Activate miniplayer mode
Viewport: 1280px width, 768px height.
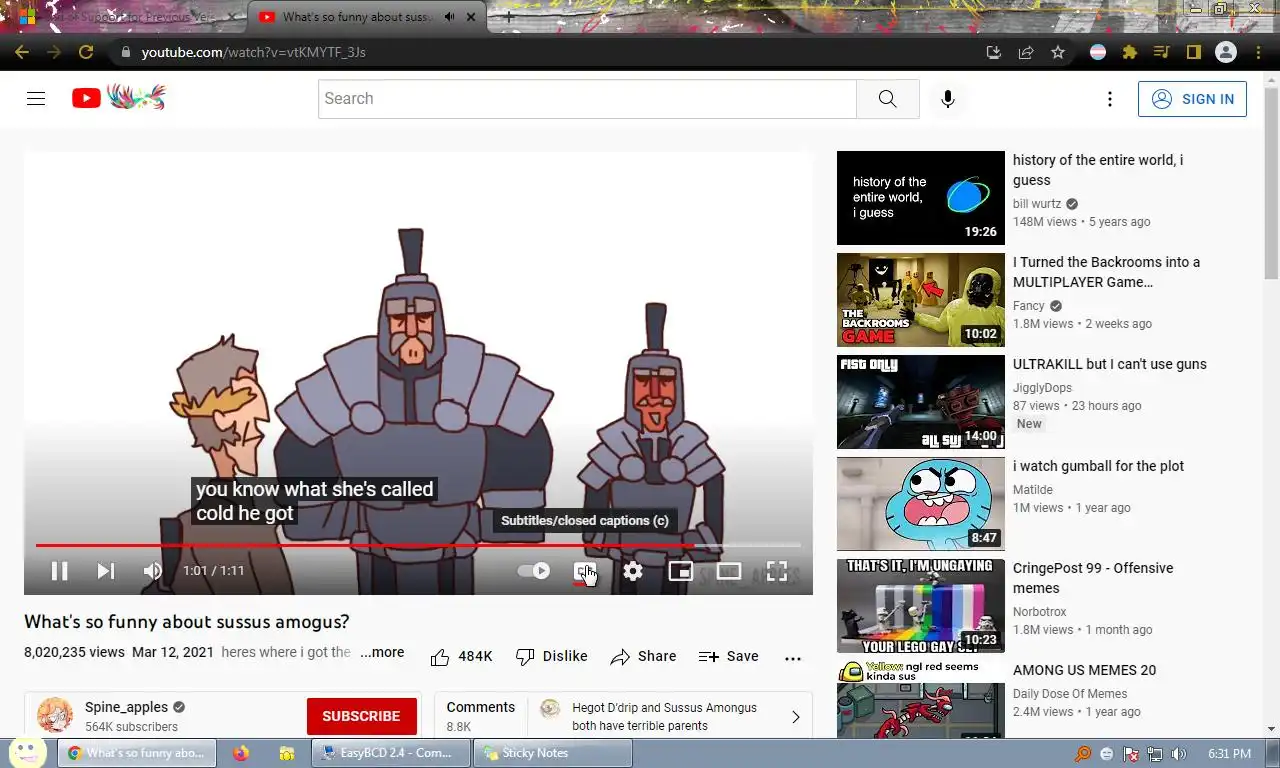681,571
